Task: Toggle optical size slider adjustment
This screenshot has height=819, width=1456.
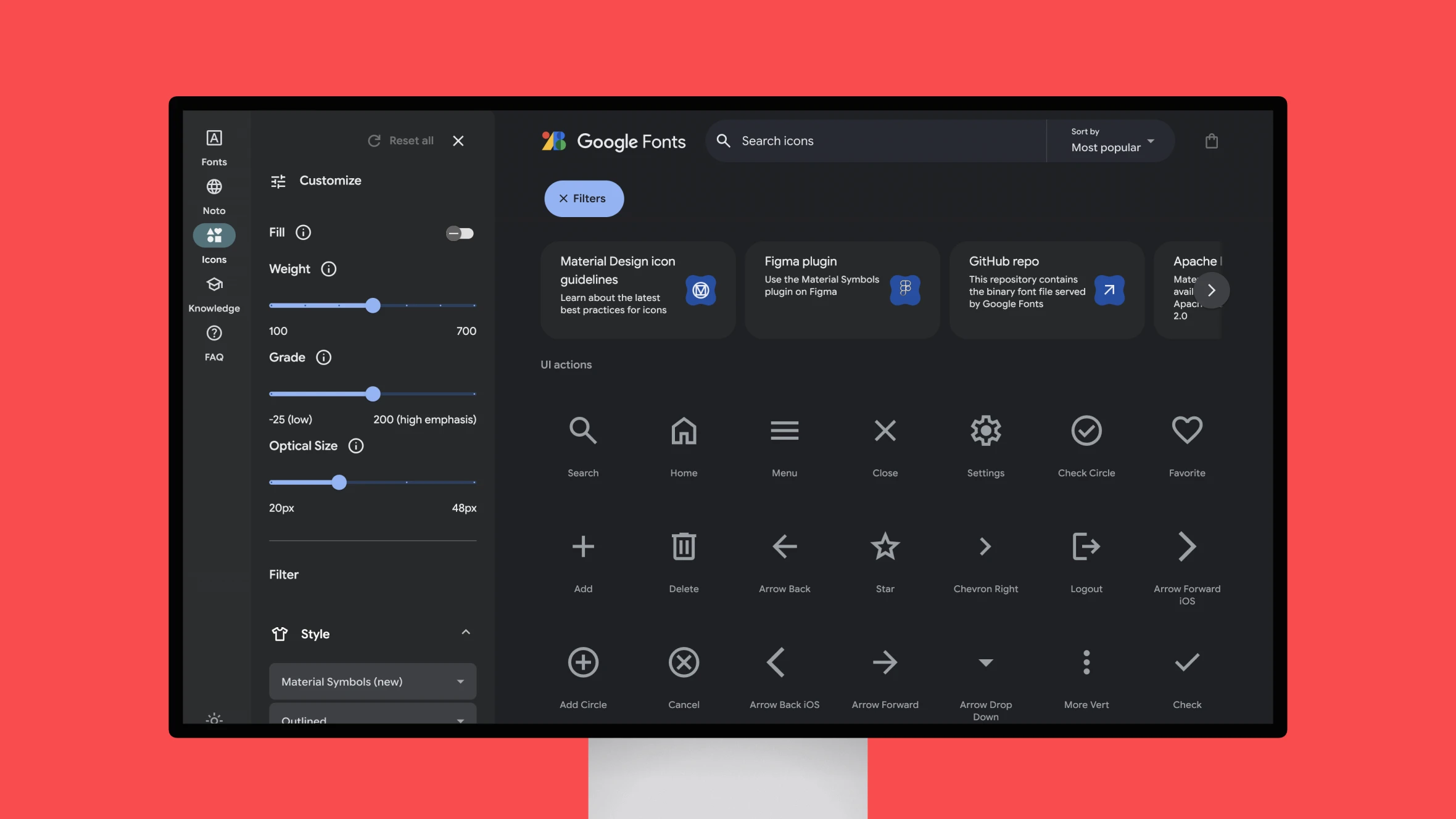Action: 338,483
